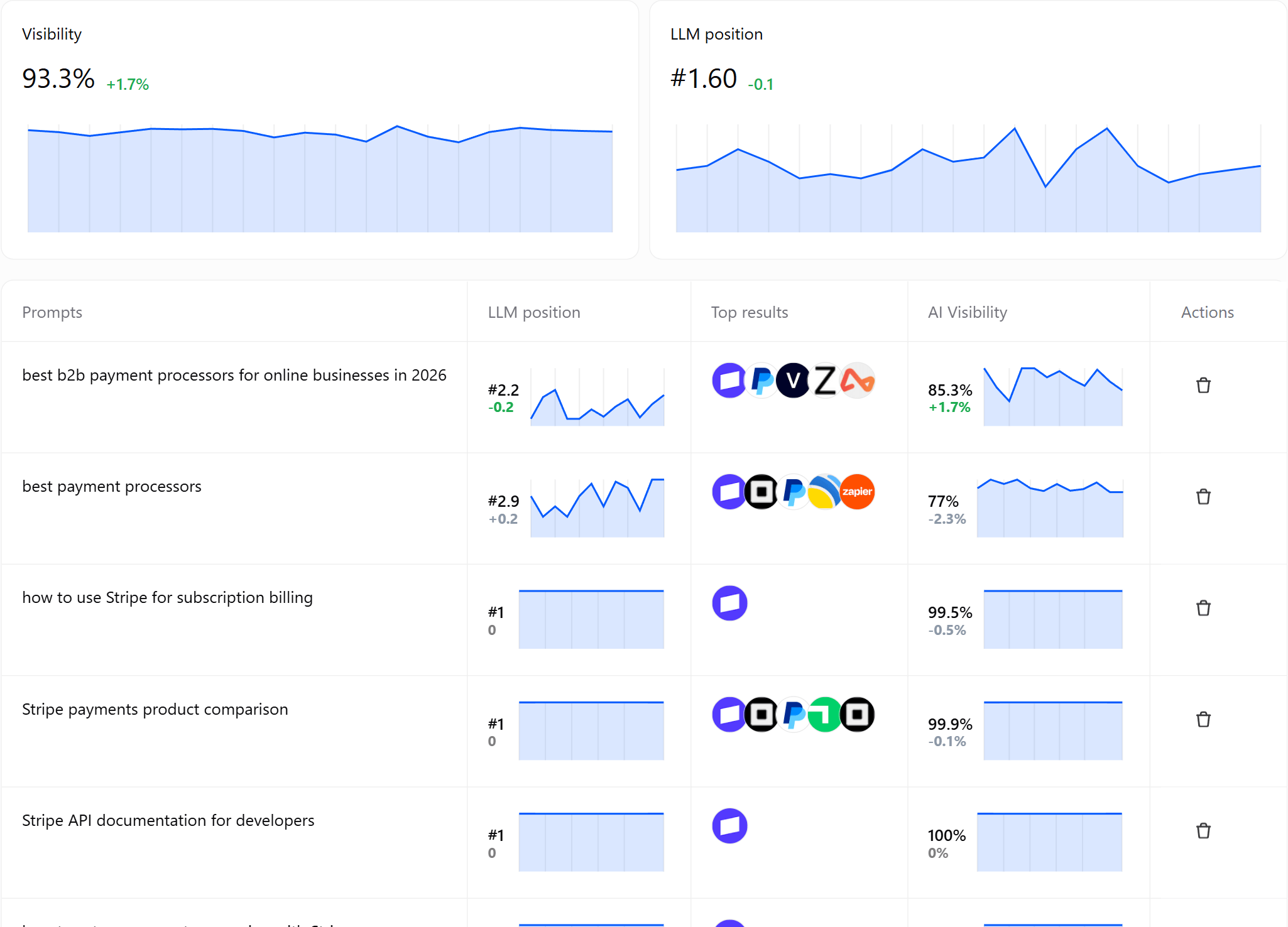The width and height of the screenshot is (1288, 927).
Task: Click the LLM position column header
Action: click(x=534, y=312)
